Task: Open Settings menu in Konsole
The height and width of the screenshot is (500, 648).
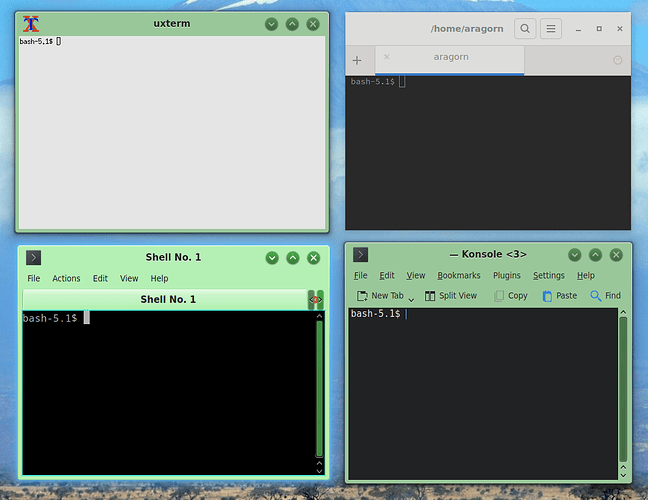Action: (548, 276)
